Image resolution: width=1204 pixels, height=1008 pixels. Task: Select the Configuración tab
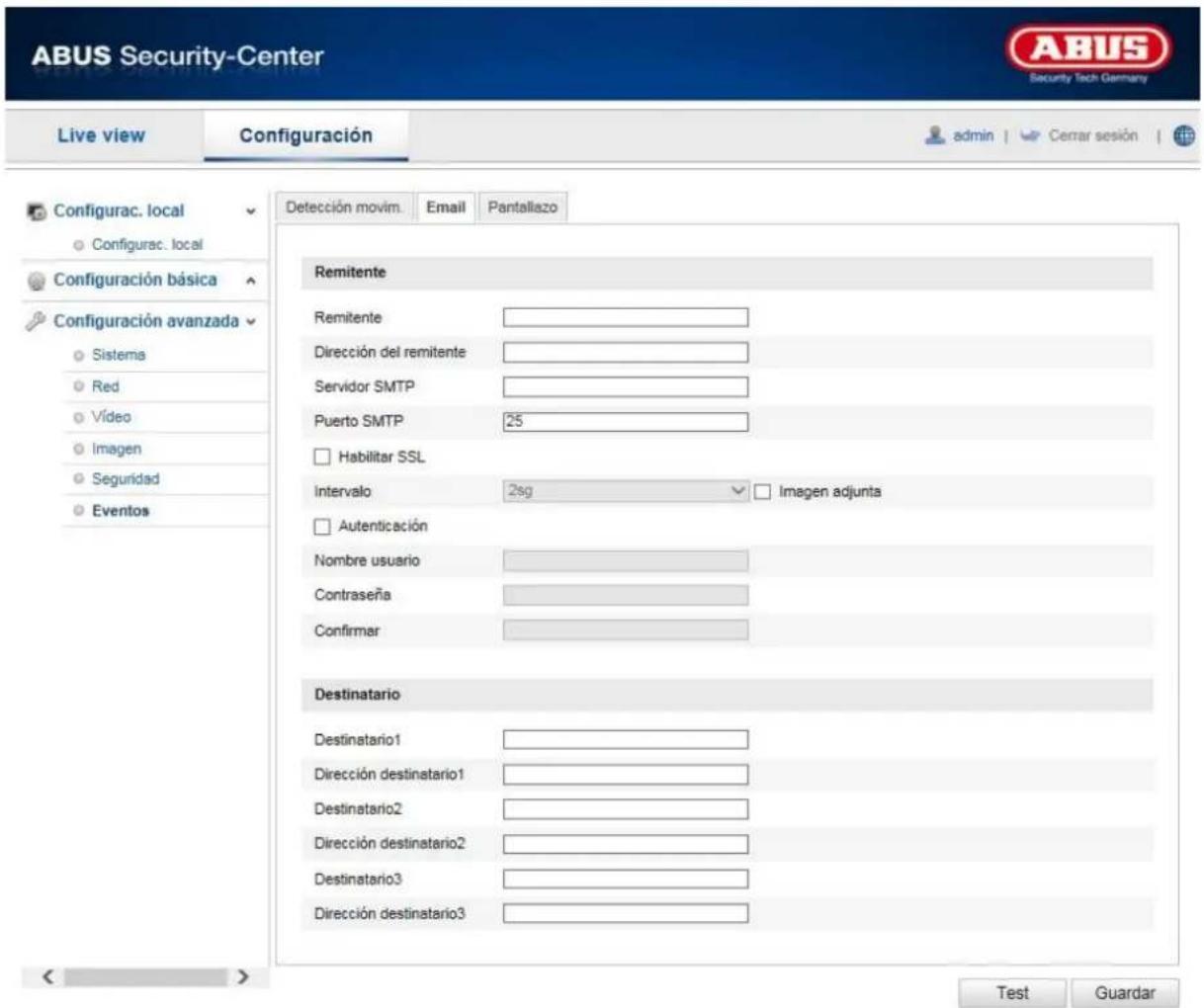305,135
